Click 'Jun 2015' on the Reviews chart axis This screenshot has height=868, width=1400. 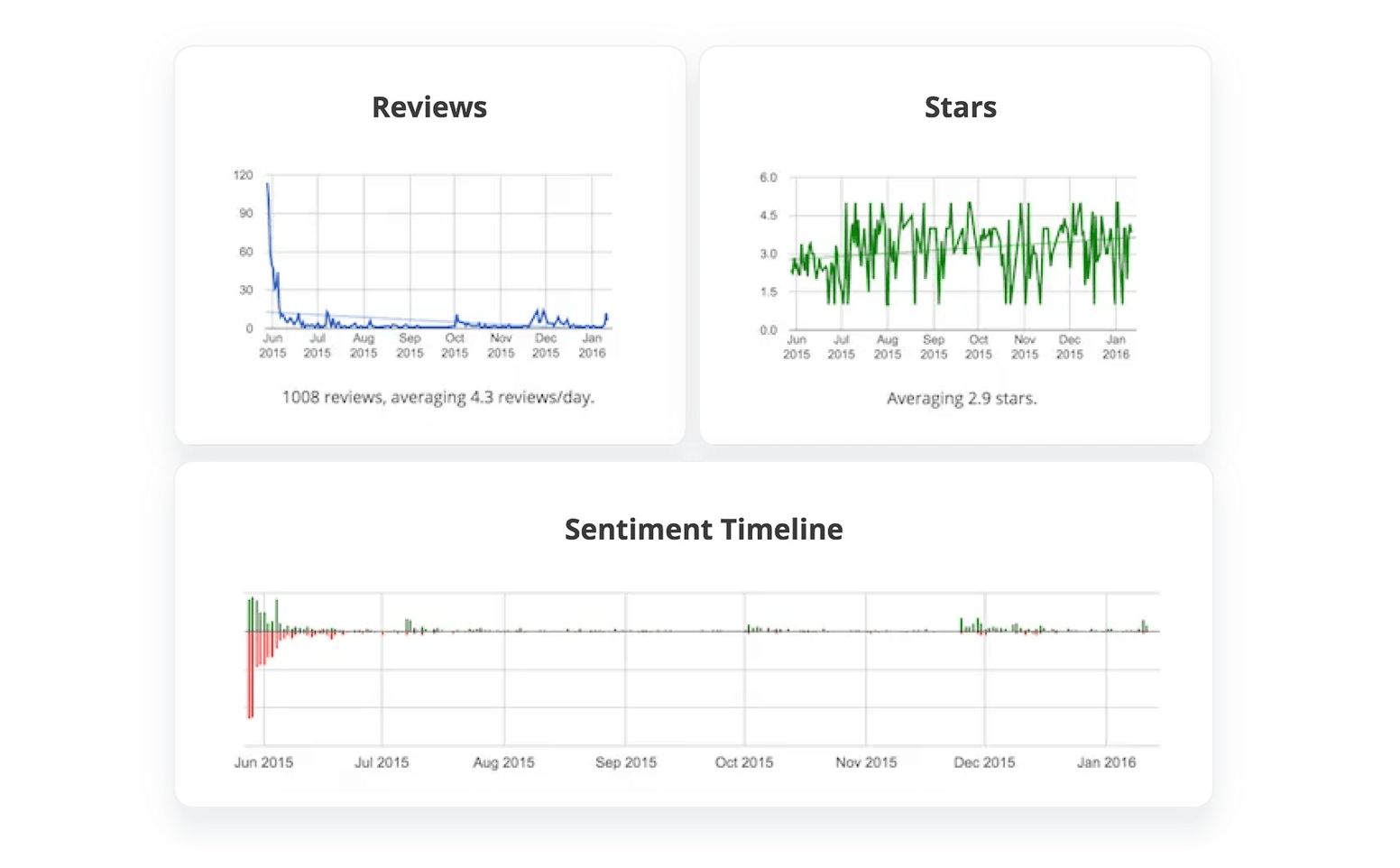click(x=272, y=346)
